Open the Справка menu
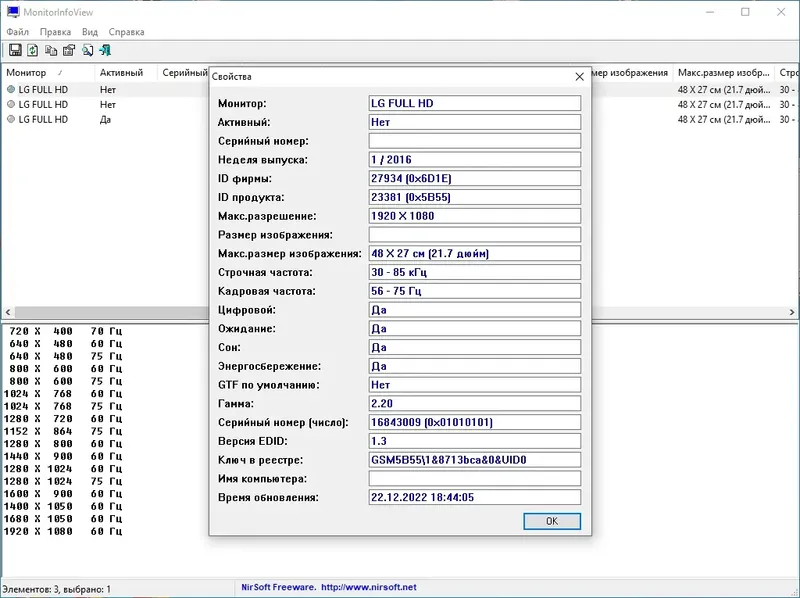Image resolution: width=800 pixels, height=598 pixels. 127,32
